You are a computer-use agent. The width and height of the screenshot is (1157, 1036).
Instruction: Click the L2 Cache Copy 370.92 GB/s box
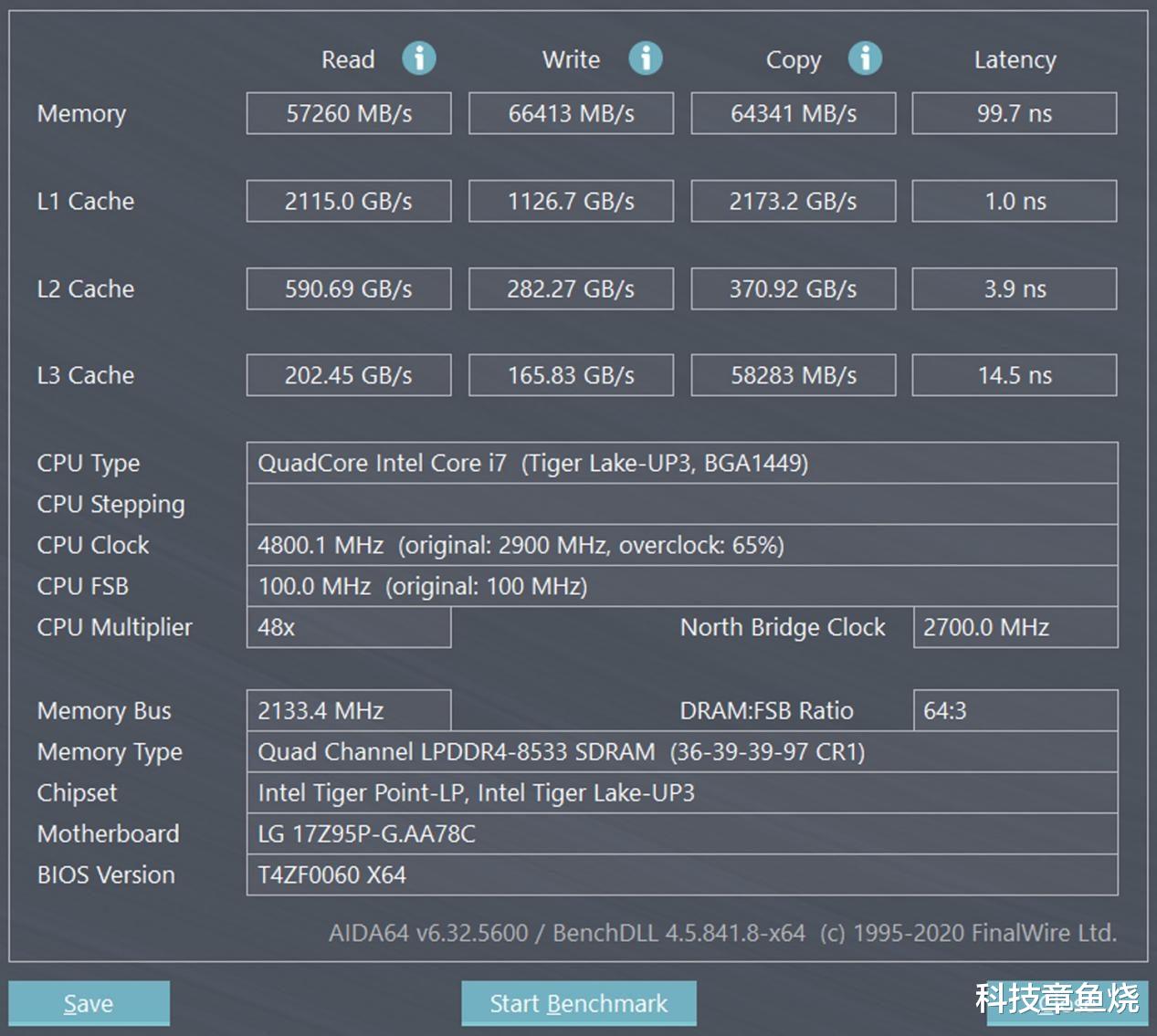(x=793, y=288)
